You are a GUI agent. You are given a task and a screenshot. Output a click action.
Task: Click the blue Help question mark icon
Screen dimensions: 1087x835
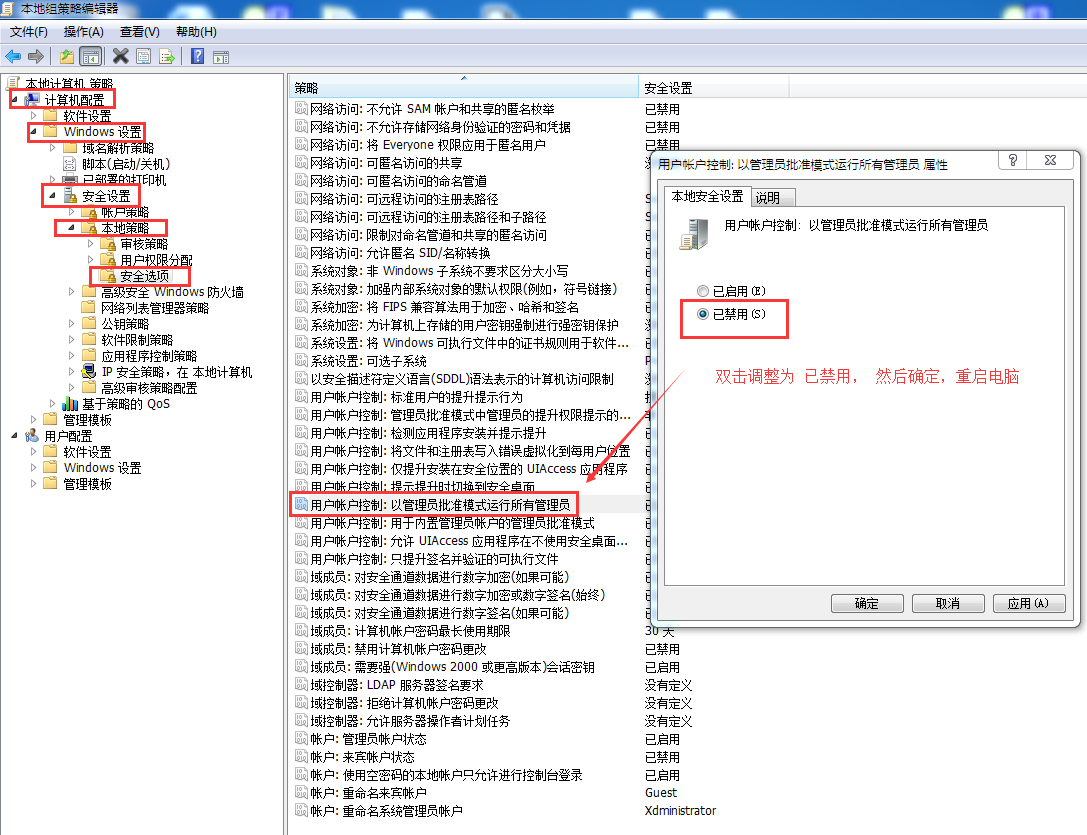click(x=198, y=56)
